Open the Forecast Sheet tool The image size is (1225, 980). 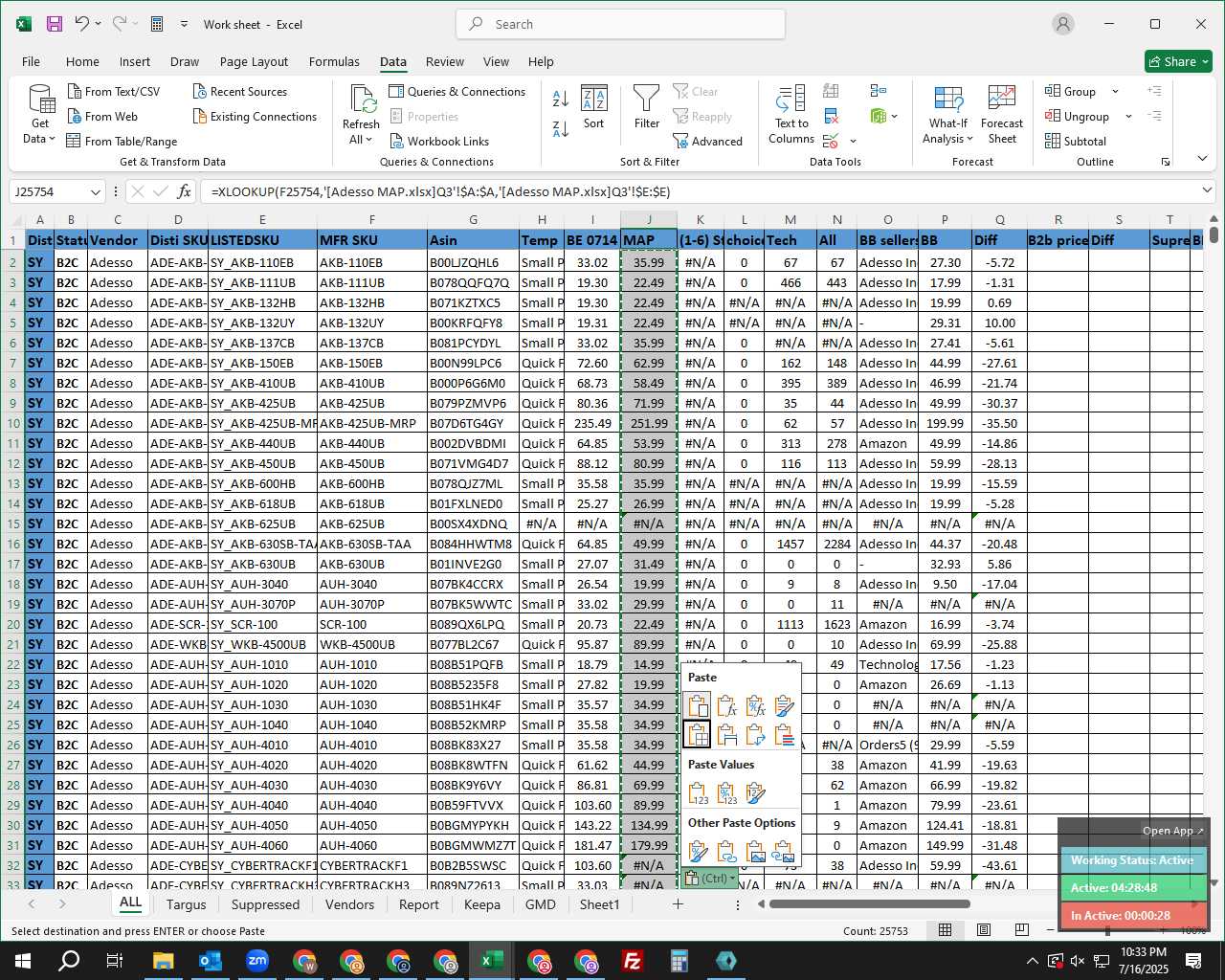tap(1002, 115)
